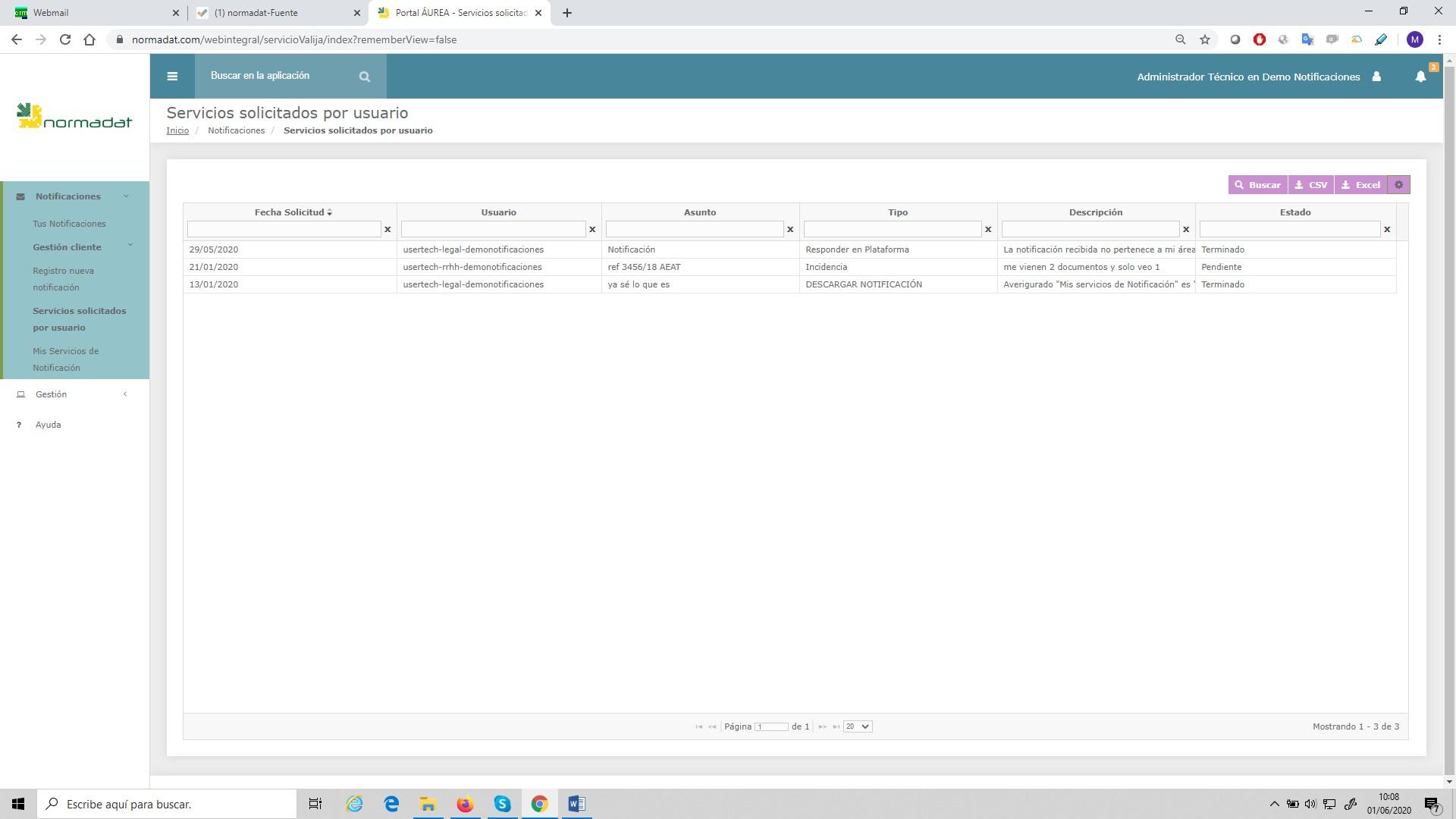Click the Windows taskbar search box

[x=167, y=804]
